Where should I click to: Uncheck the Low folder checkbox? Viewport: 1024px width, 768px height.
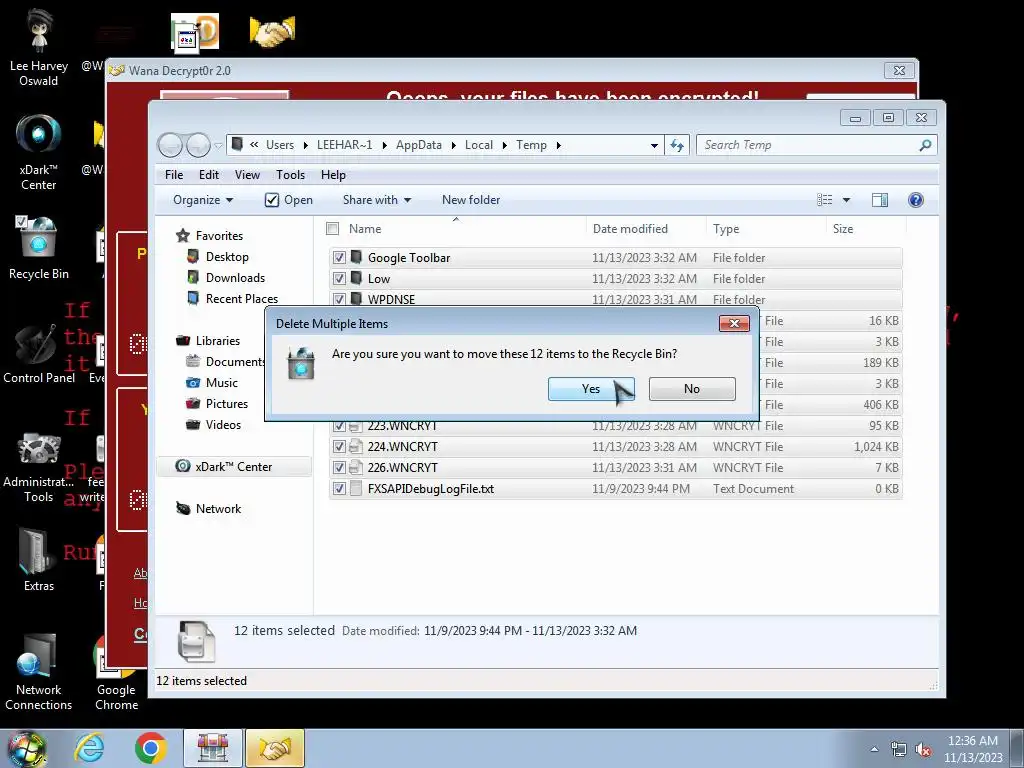click(x=339, y=278)
